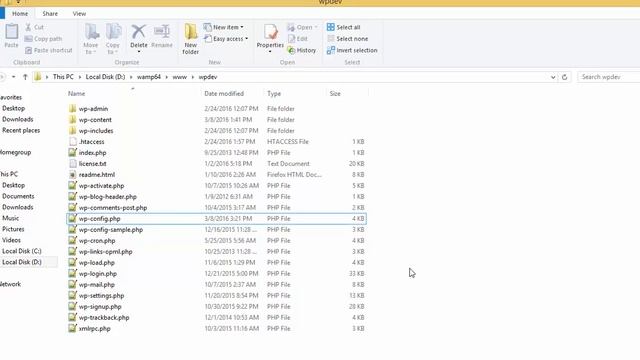Sort files by Name column
The height and width of the screenshot is (360, 640).
[76, 93]
